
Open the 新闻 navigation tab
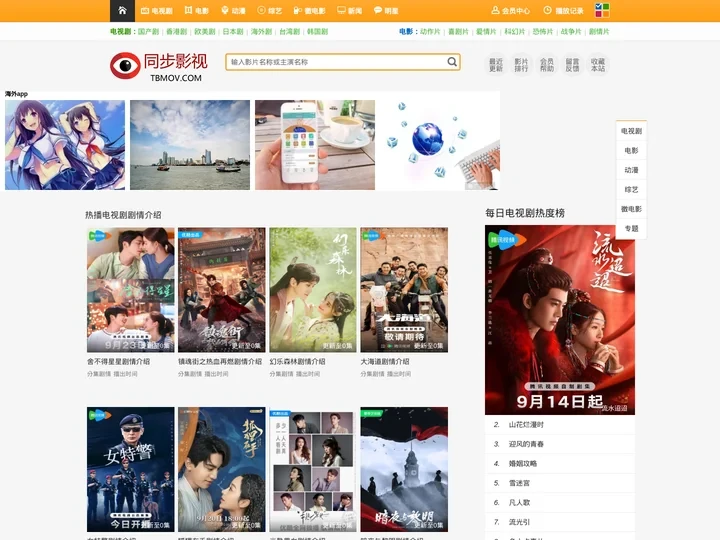tap(349, 11)
